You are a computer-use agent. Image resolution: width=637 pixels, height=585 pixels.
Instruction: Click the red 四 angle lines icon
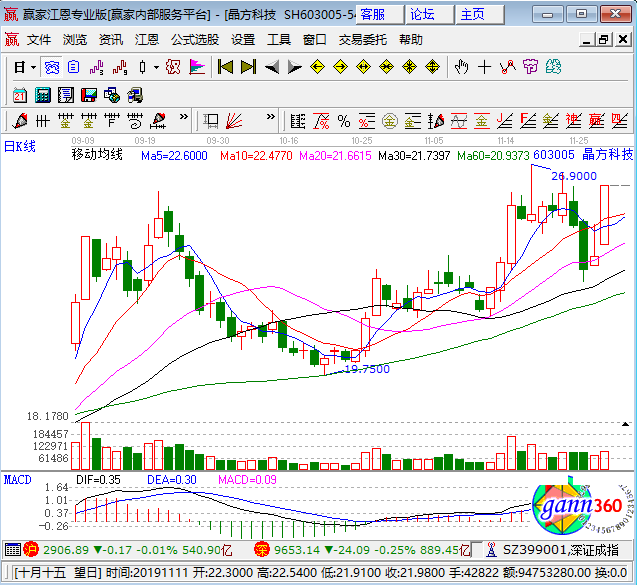coord(620,121)
